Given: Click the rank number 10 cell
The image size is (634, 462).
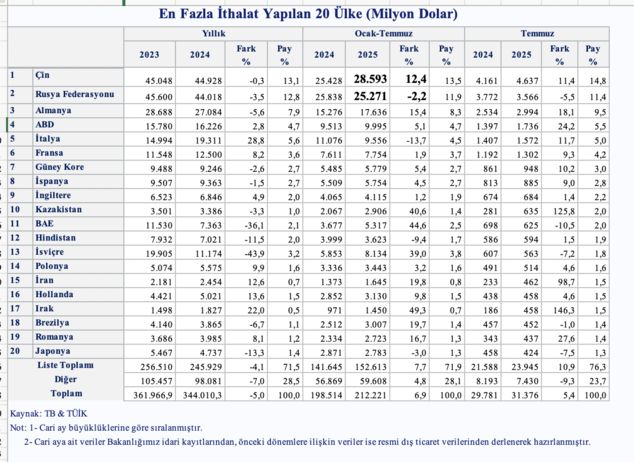Looking at the screenshot, I should tap(20, 209).
